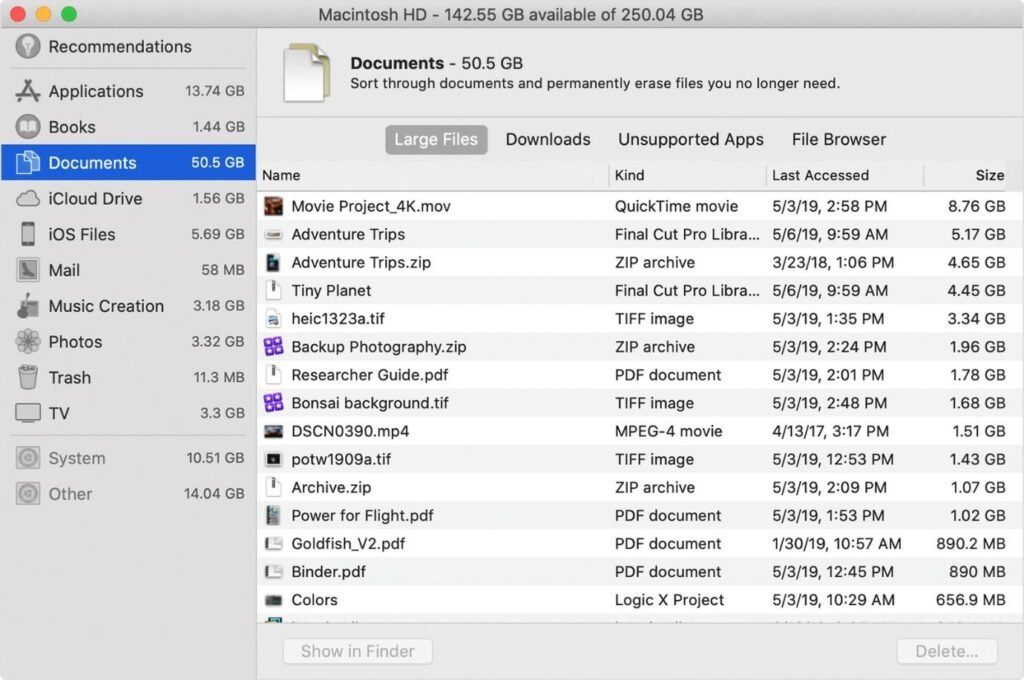Click the Delete... button
The image size is (1024, 680).
(x=946, y=651)
